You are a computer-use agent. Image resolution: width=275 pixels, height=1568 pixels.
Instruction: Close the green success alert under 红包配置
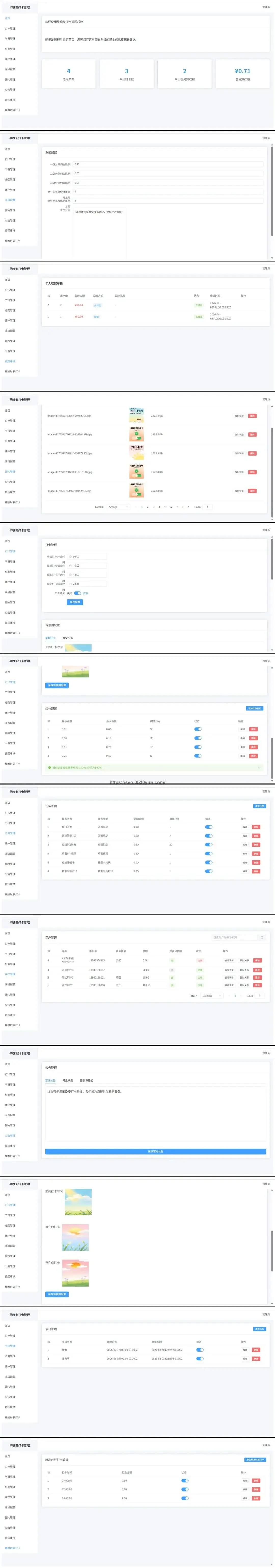[x=259, y=768]
